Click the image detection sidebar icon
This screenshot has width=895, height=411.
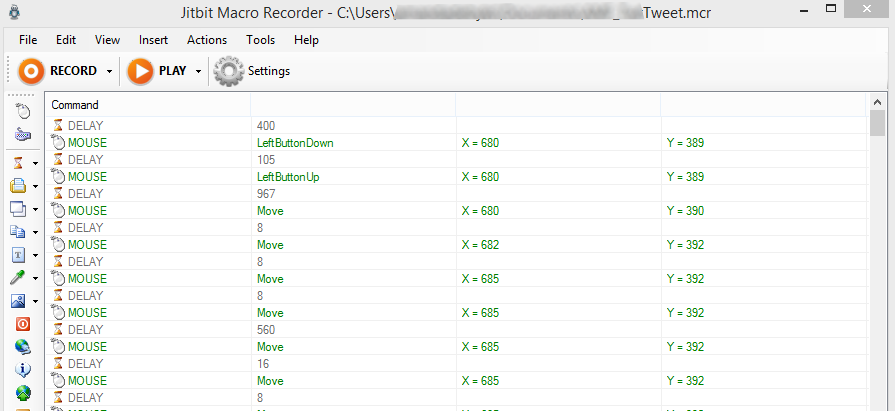pos(18,301)
